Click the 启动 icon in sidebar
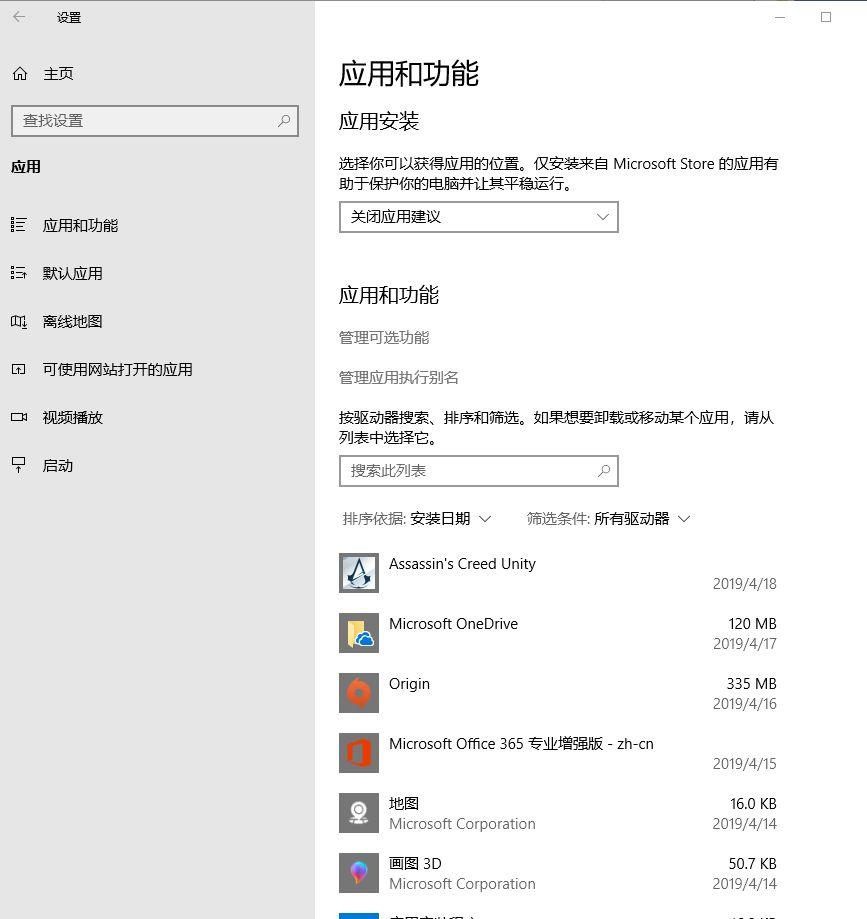This screenshot has width=867, height=919. click(x=19, y=465)
